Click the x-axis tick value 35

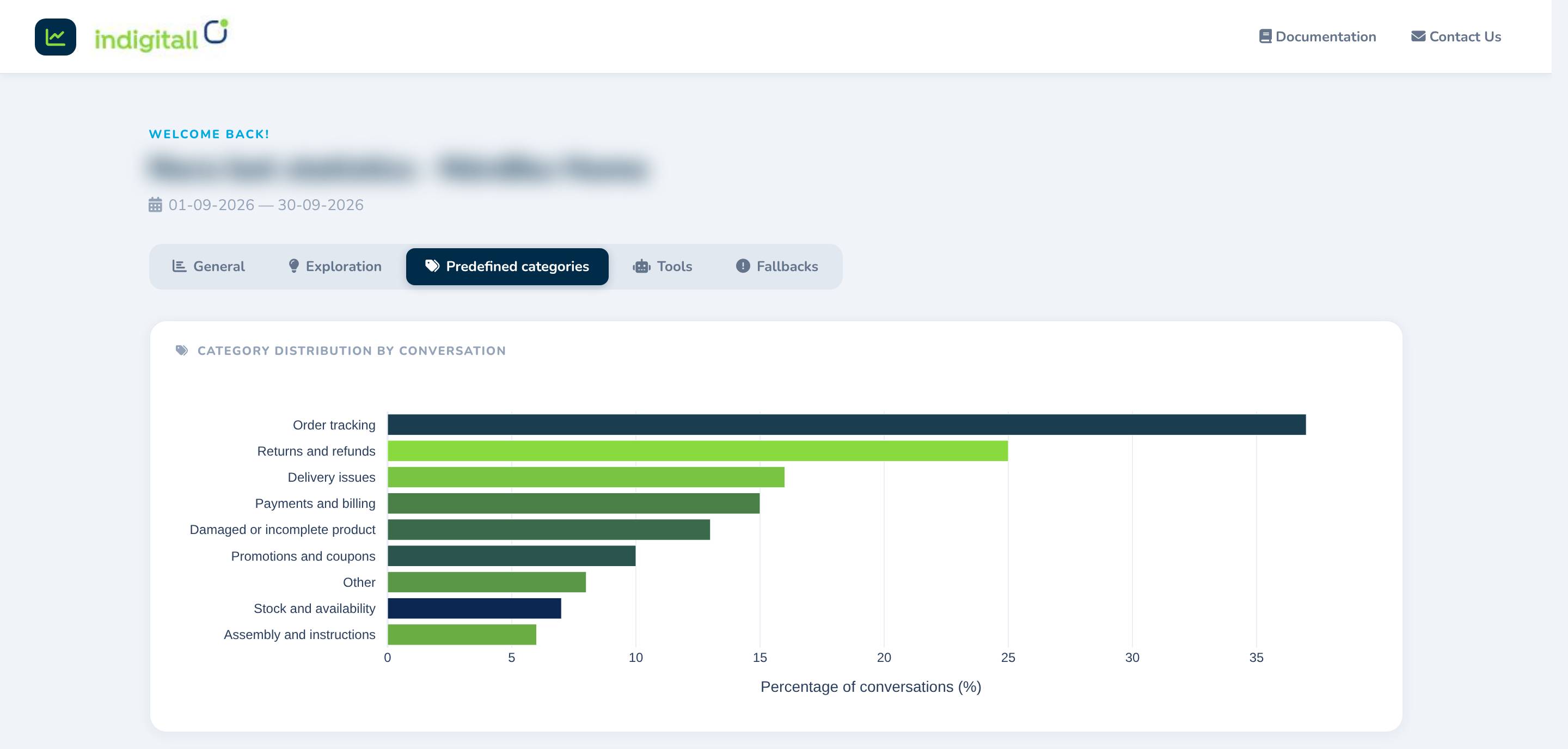pos(1257,658)
